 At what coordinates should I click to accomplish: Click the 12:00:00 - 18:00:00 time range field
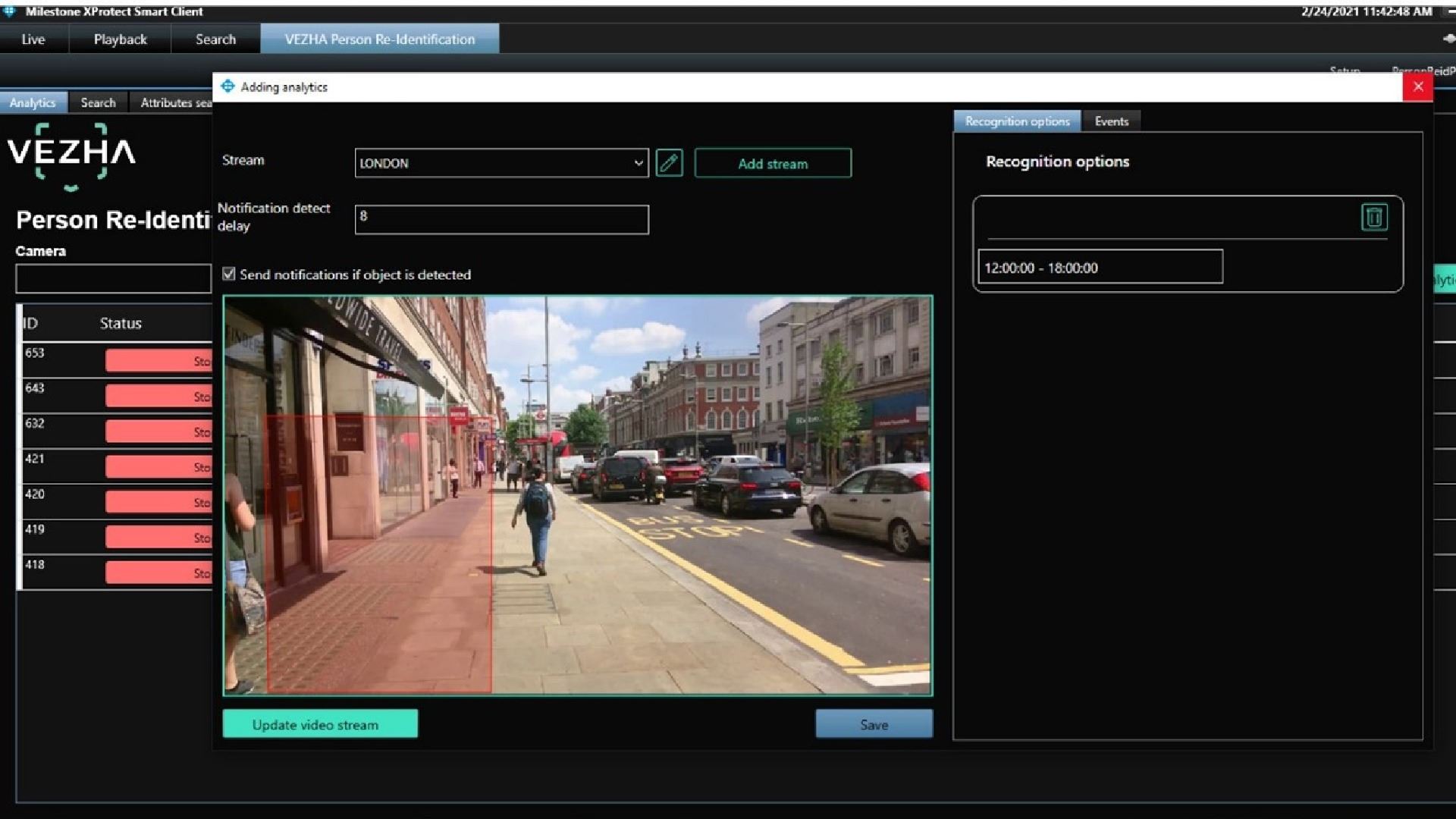point(1100,267)
